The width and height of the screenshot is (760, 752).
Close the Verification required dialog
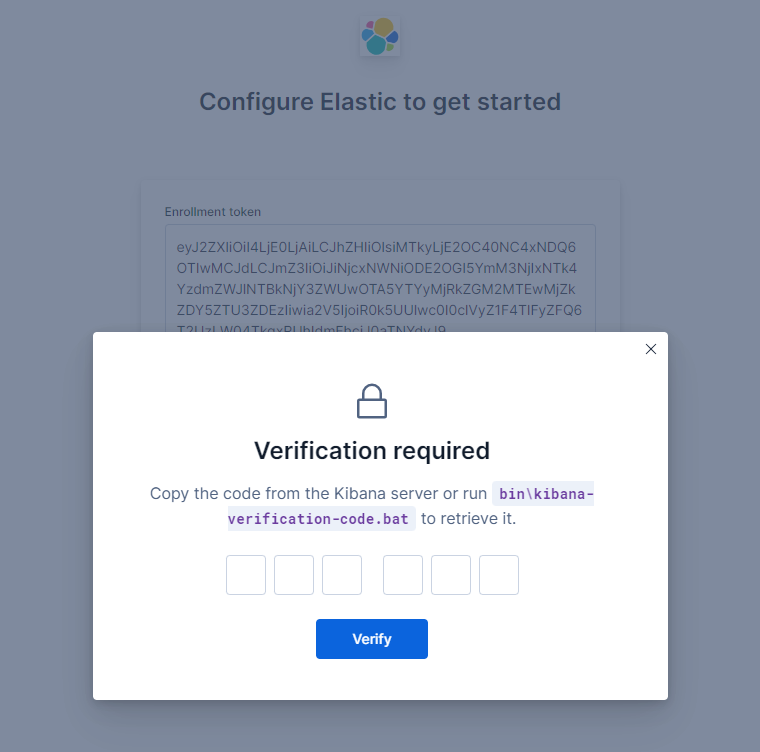click(651, 349)
